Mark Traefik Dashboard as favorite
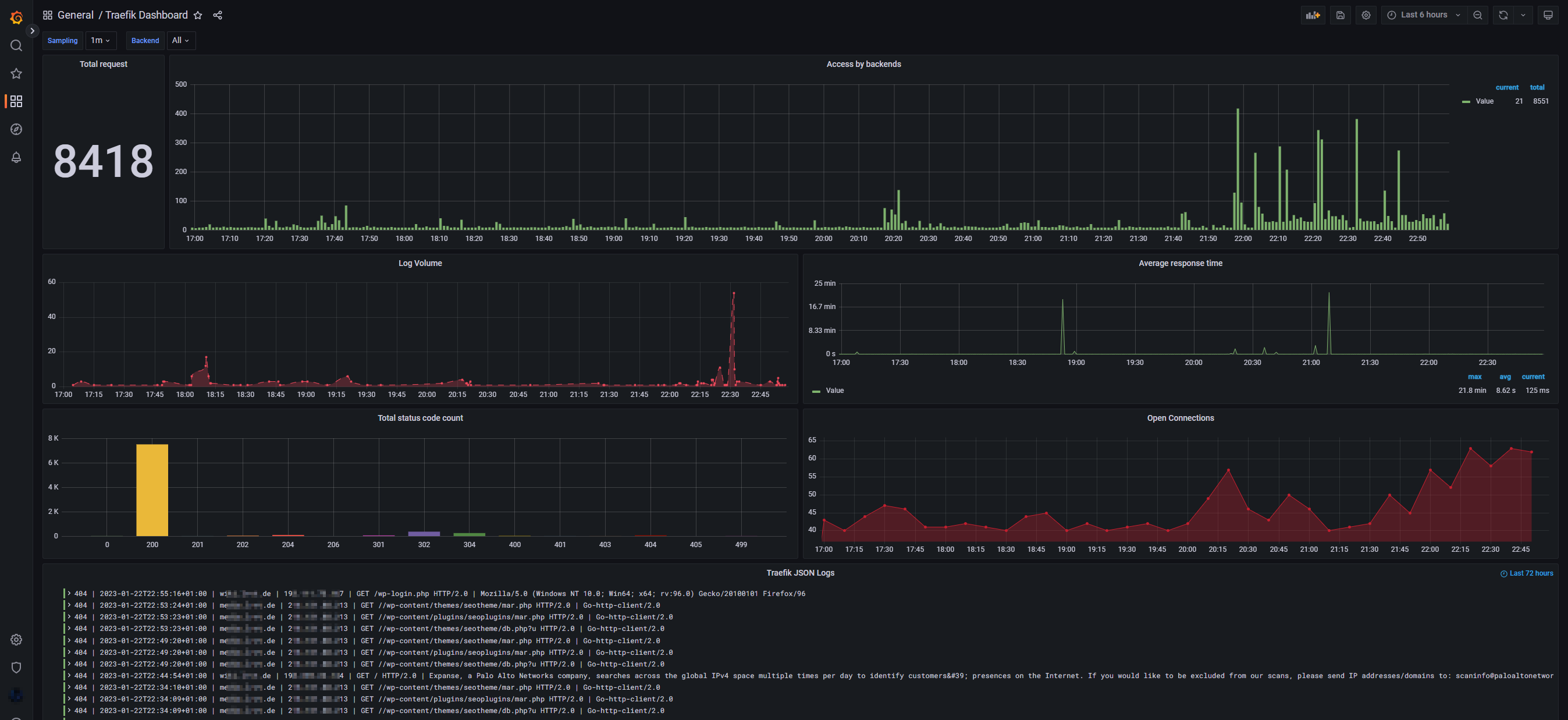 click(x=198, y=15)
